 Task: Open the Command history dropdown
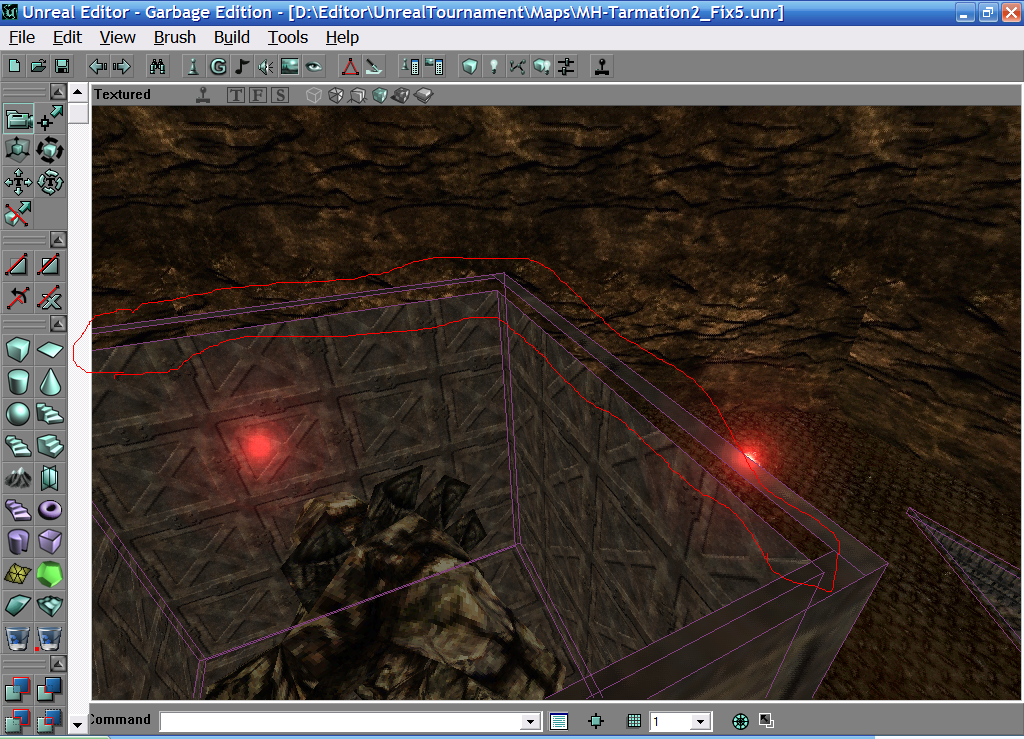(532, 721)
